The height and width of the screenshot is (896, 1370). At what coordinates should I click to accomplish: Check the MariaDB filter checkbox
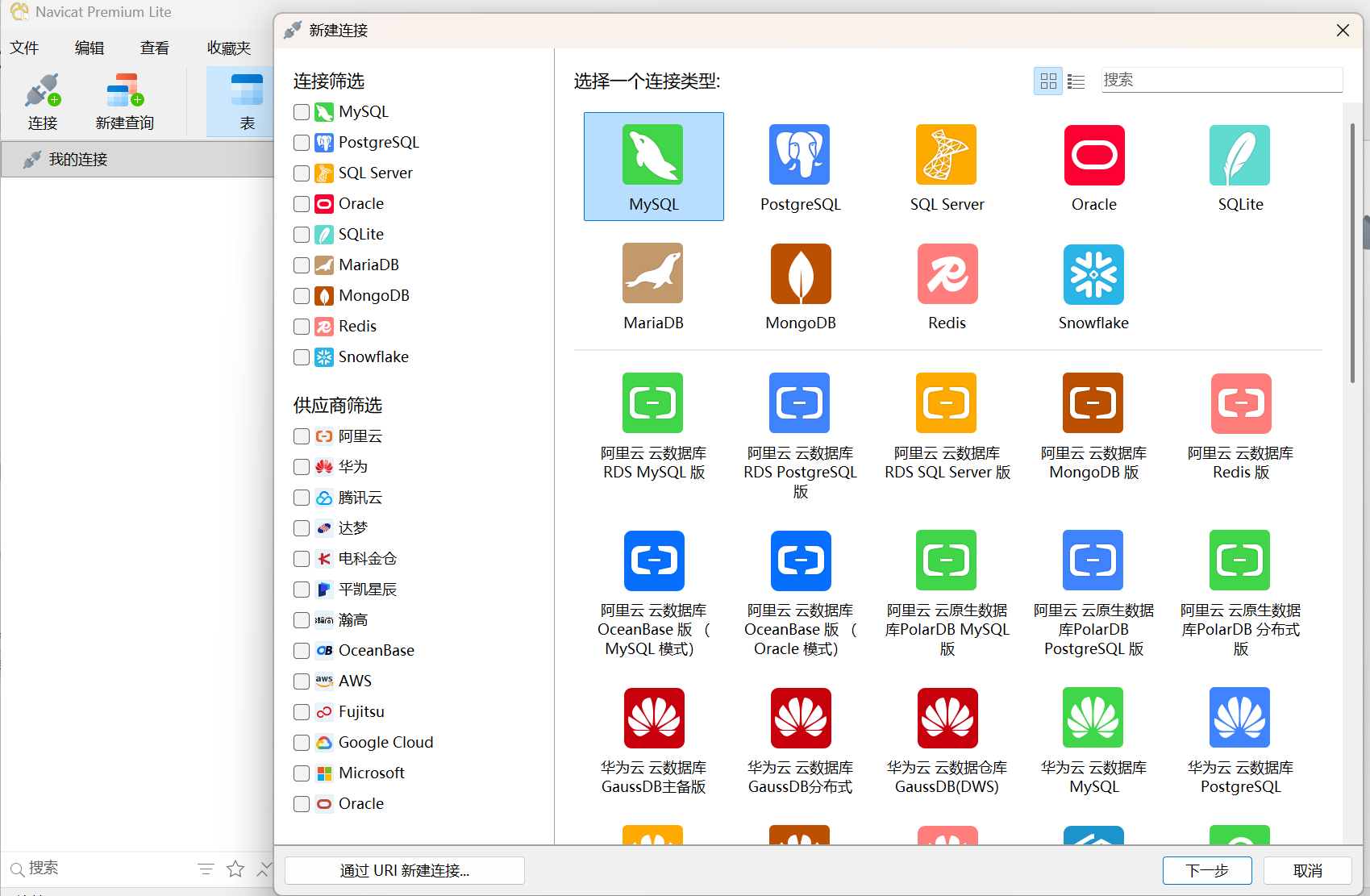pyautogui.click(x=302, y=265)
